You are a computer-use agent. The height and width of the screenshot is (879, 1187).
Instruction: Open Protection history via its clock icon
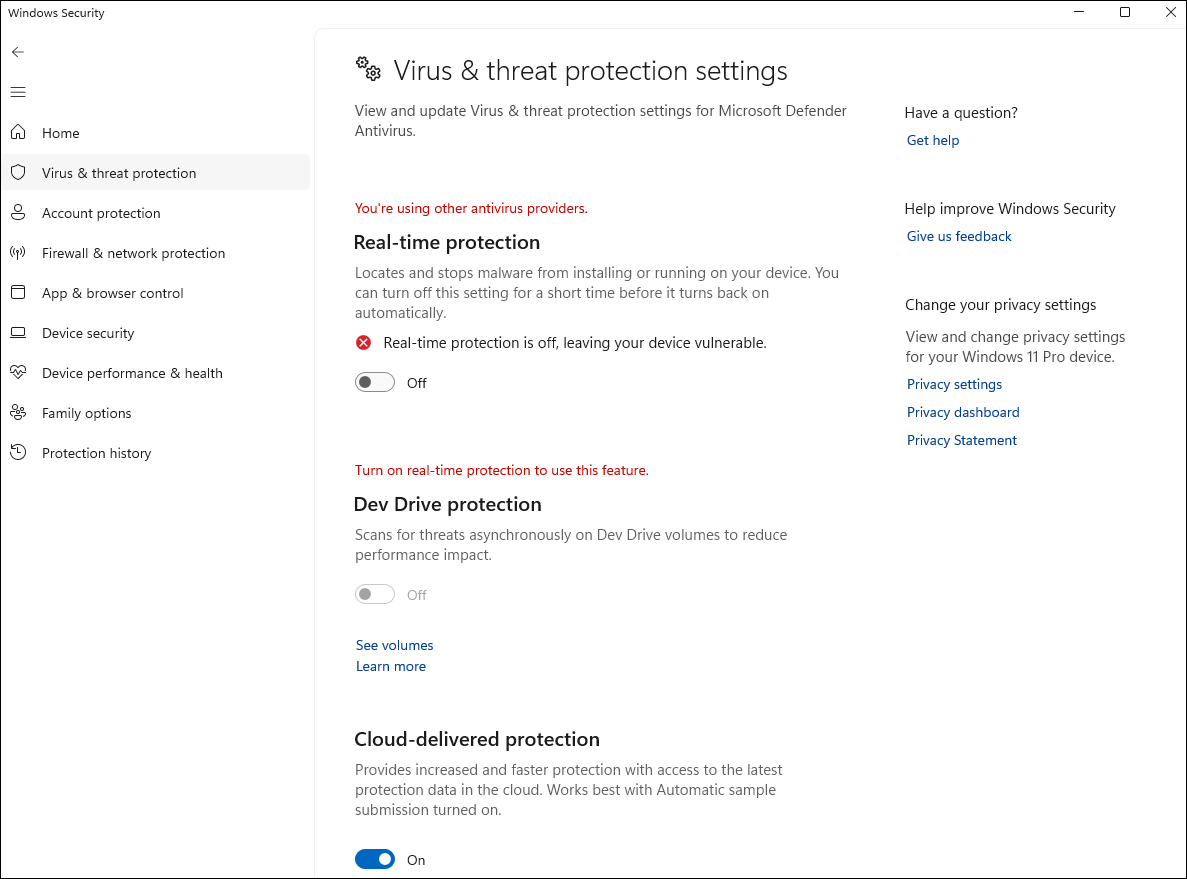(17, 452)
